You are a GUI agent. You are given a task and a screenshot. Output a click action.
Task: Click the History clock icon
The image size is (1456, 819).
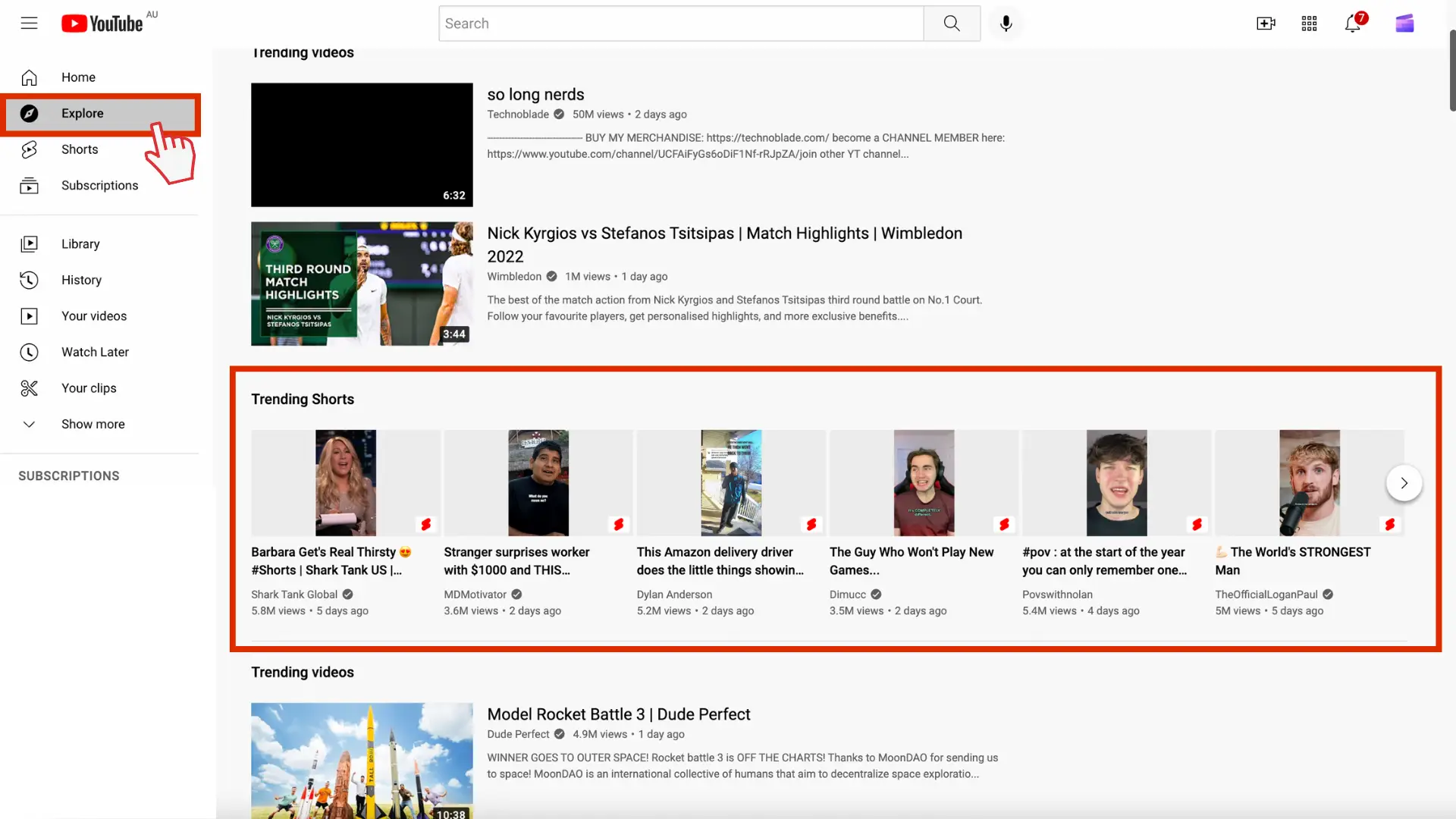coord(29,280)
